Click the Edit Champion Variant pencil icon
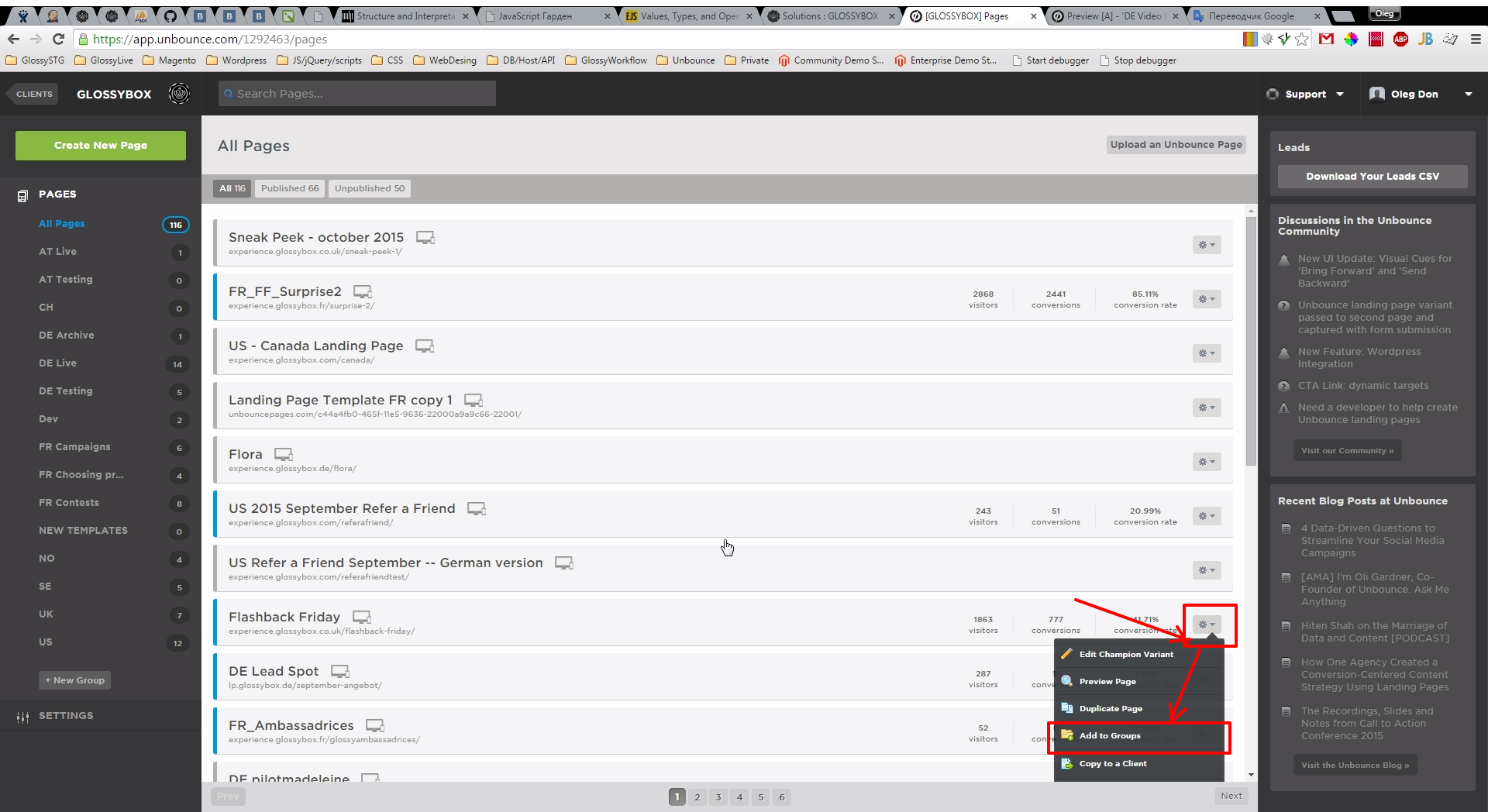The image size is (1488, 812). point(1066,654)
